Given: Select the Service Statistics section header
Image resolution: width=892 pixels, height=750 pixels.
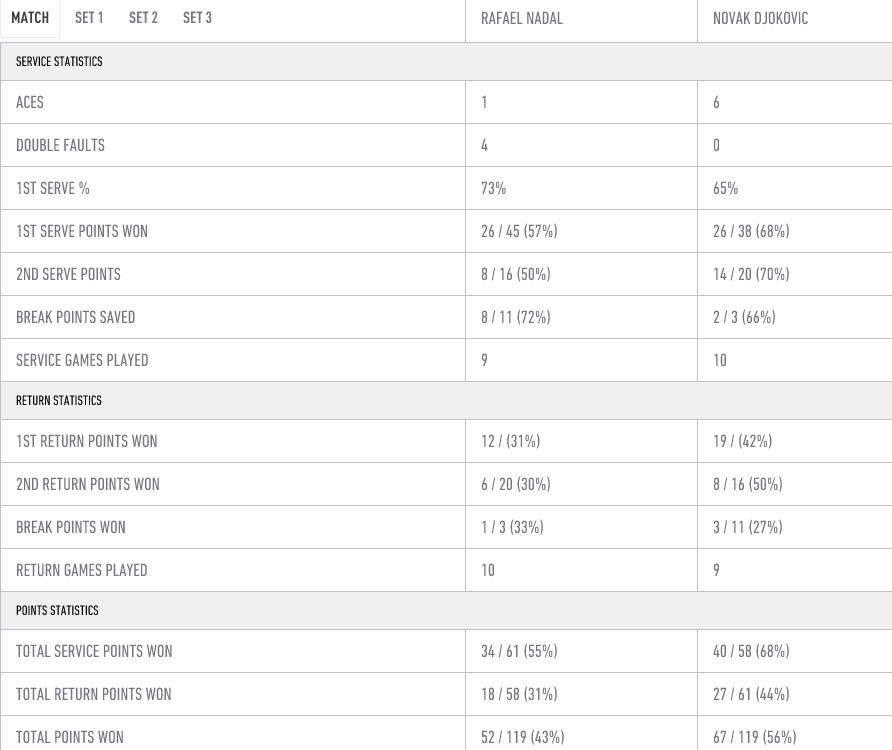Looking at the screenshot, I should 59,61.
